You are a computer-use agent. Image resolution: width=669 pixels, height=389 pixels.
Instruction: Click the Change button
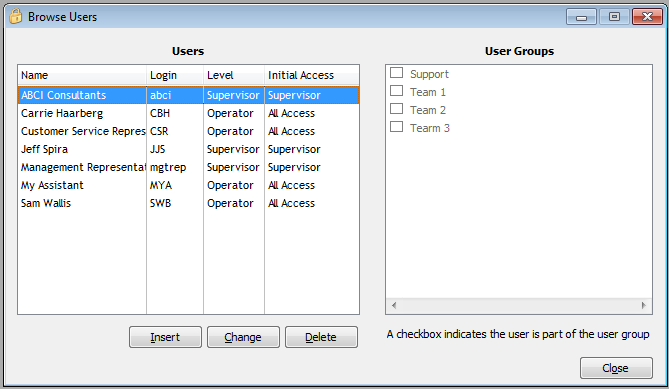click(x=243, y=337)
